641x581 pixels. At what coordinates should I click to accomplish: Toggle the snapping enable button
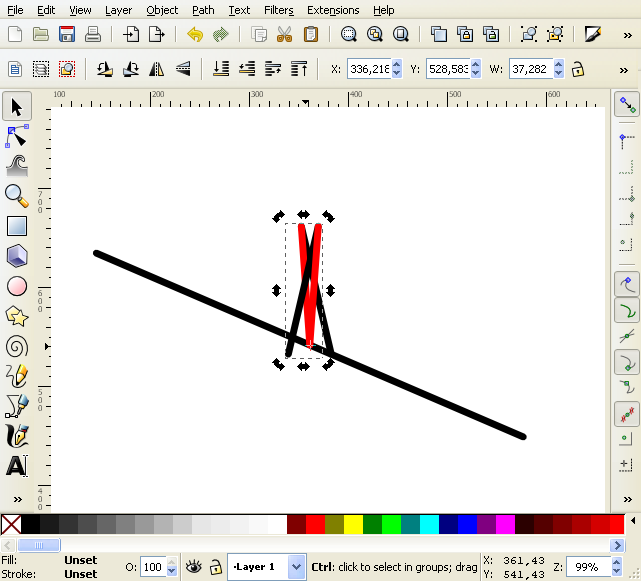click(627, 105)
